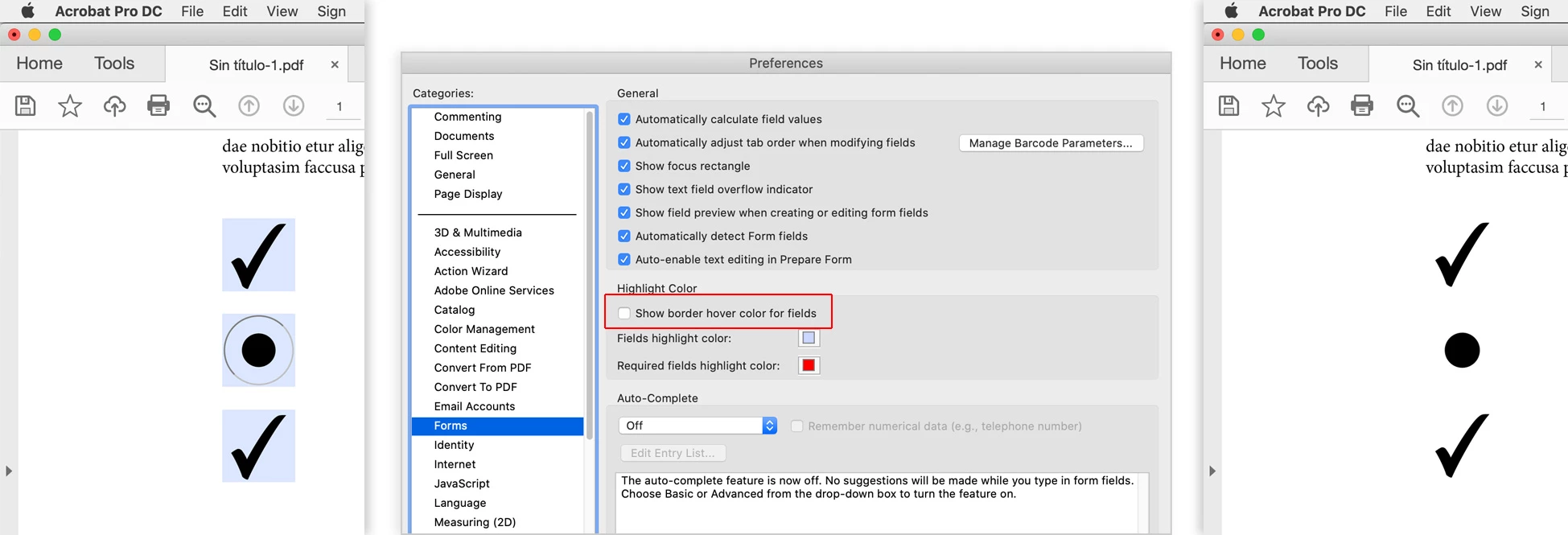Enable Show border hover color for fields
Screen dimensions: 1568x535
coord(623,313)
